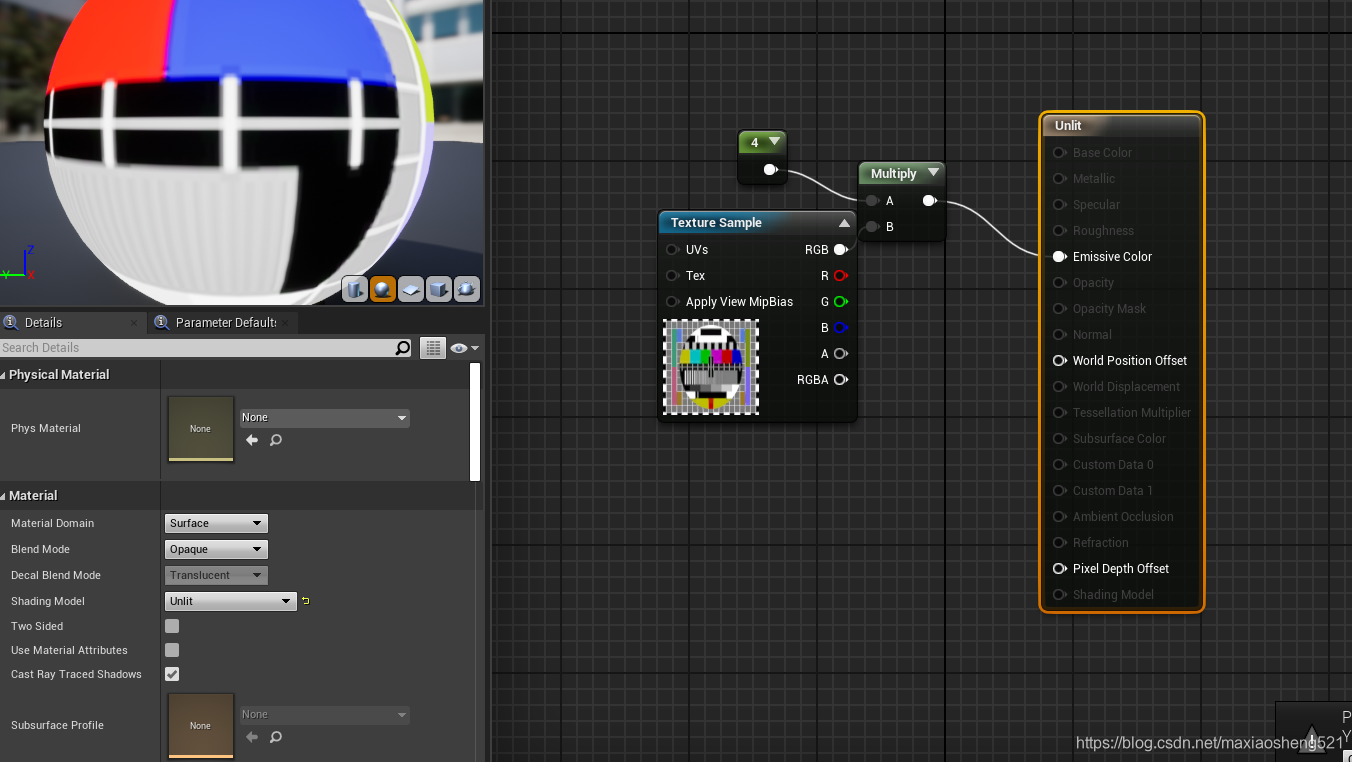
Task: Click the Base Color input pin
Action: (1059, 153)
